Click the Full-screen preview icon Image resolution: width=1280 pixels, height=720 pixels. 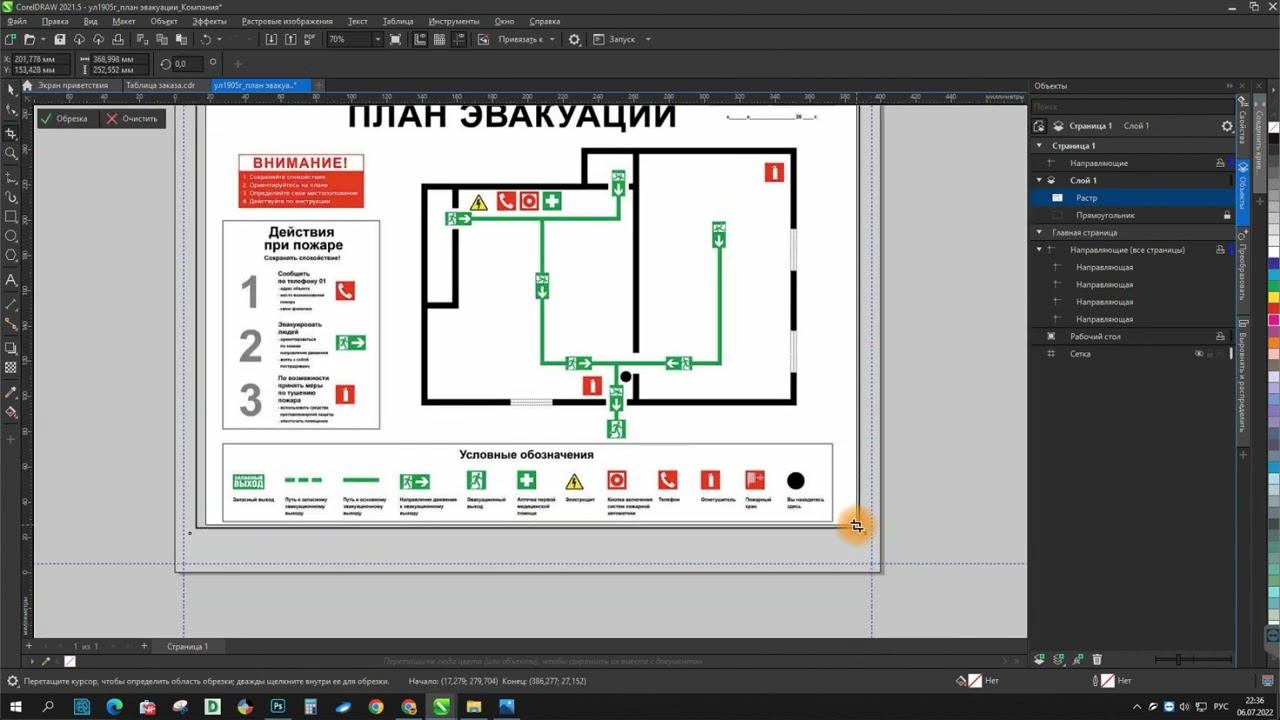pyautogui.click(x=396, y=39)
